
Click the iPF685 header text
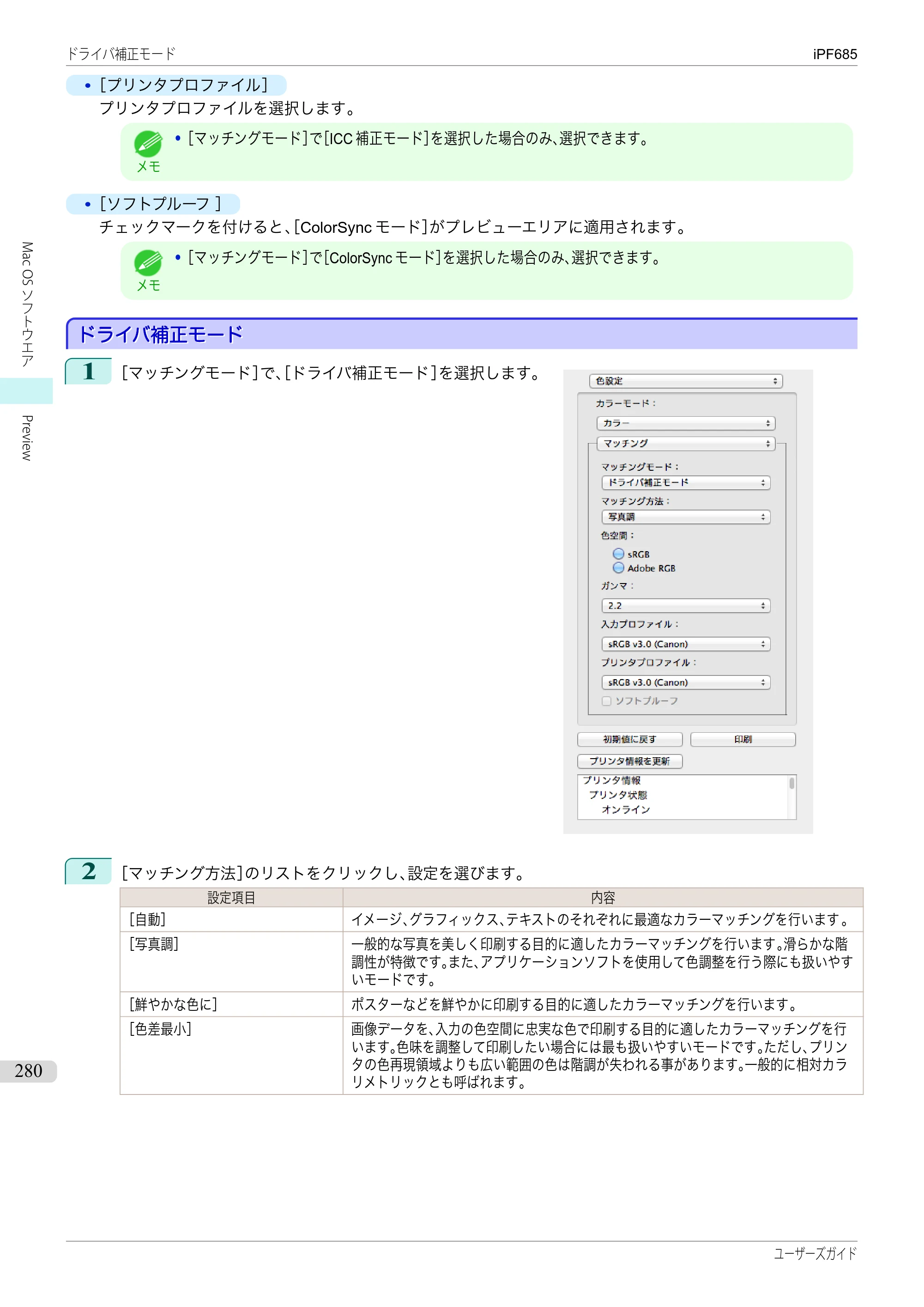pyautogui.click(x=835, y=54)
